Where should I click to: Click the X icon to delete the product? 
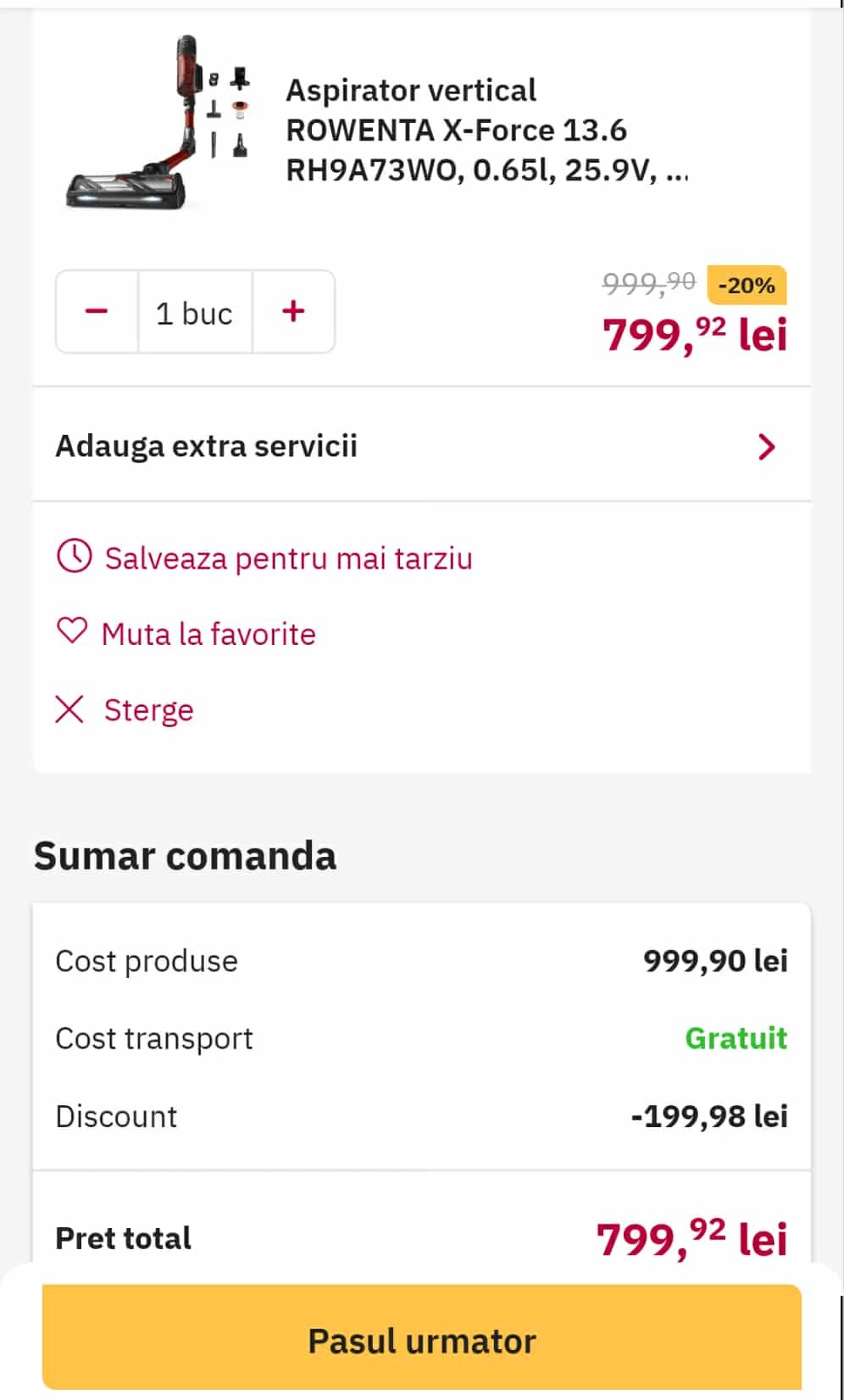69,709
